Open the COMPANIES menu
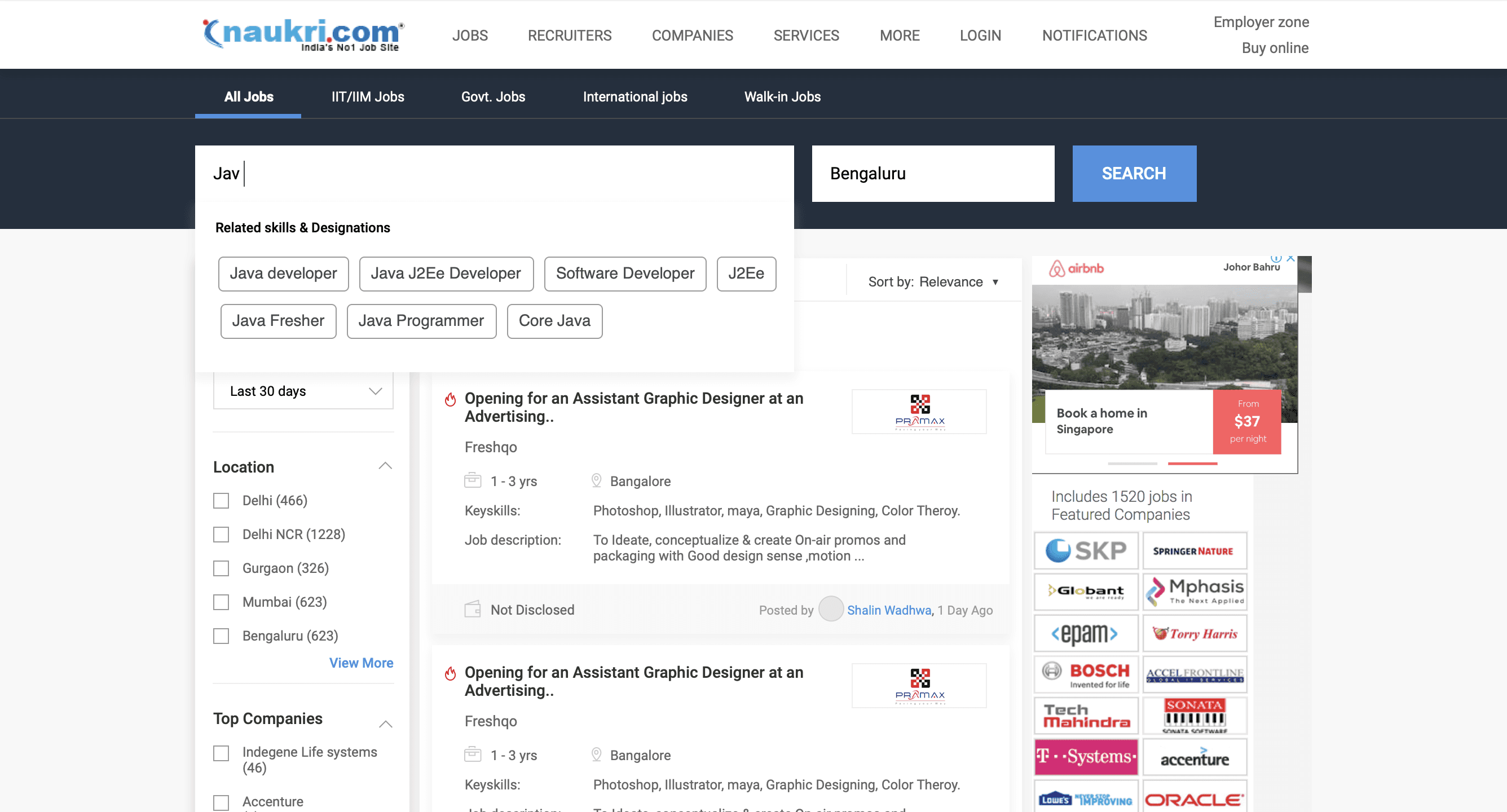The image size is (1507, 812). (x=692, y=36)
